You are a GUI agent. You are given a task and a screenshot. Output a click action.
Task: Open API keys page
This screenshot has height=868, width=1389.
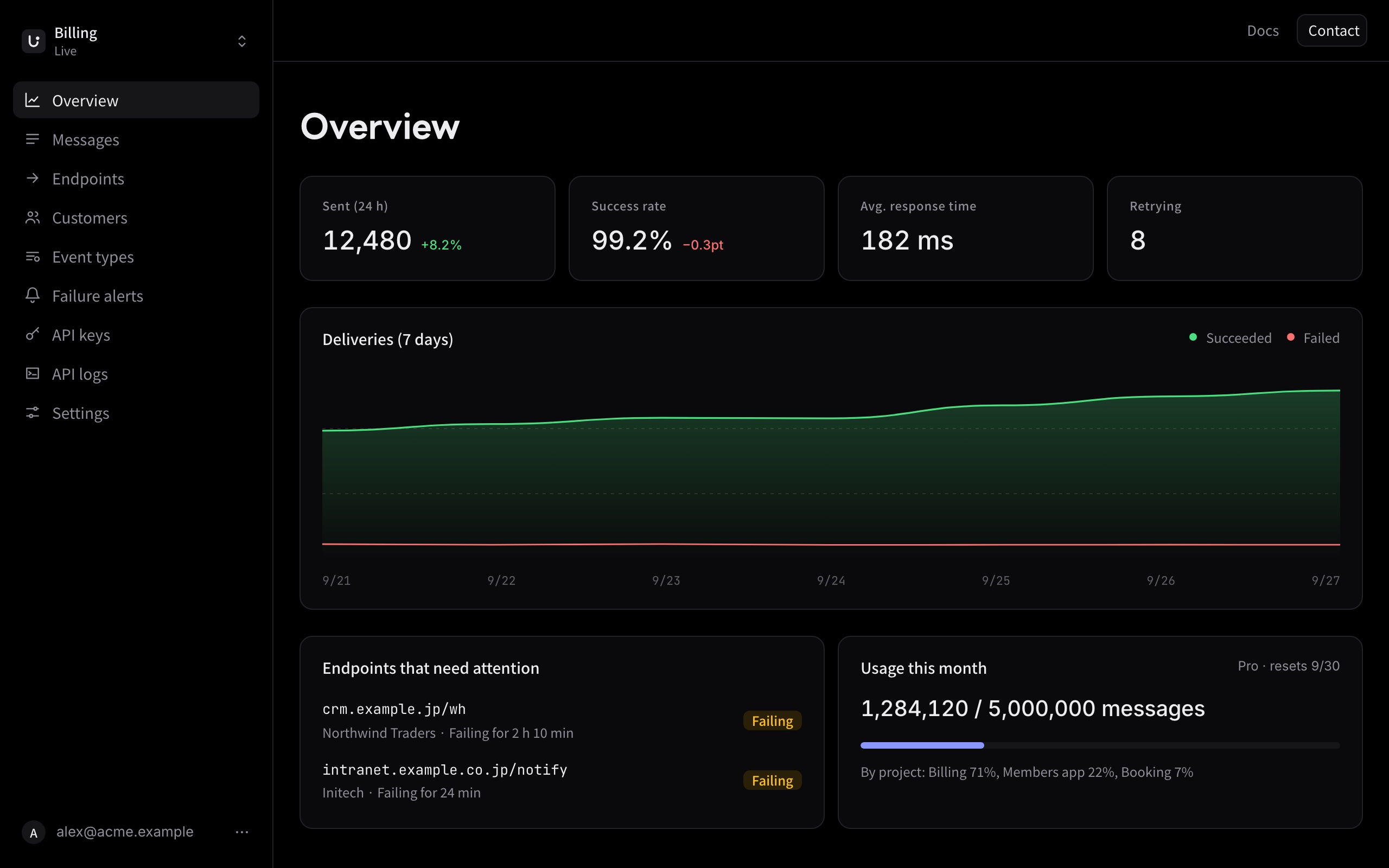pos(136,335)
